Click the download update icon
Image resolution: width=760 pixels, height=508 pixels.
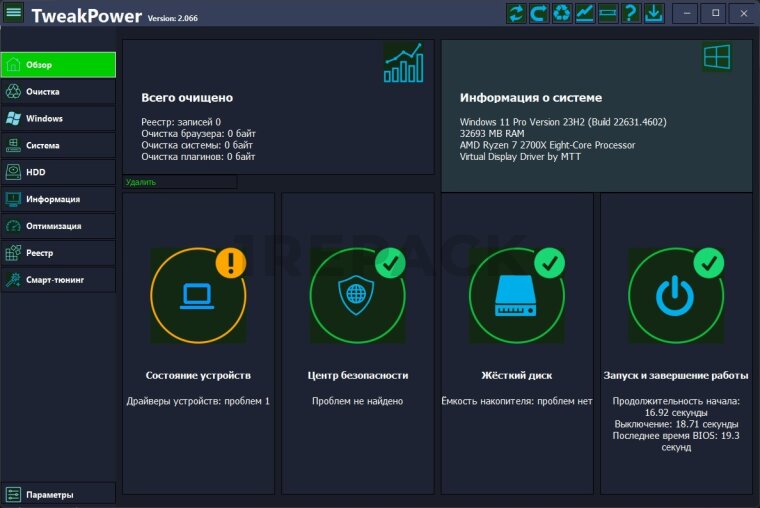(x=654, y=13)
